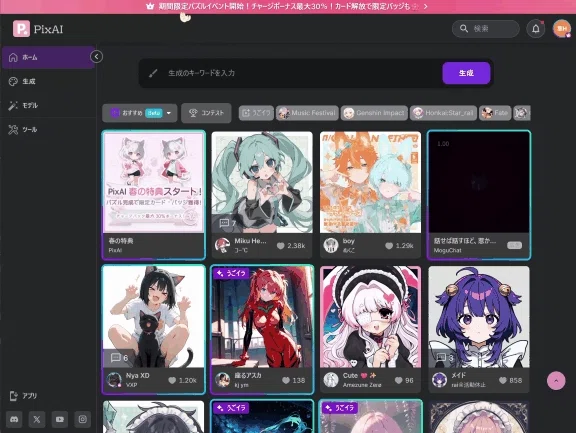Open the Miku heart-hands artwork
Viewport: 576px width, 433px height.
(x=262, y=182)
